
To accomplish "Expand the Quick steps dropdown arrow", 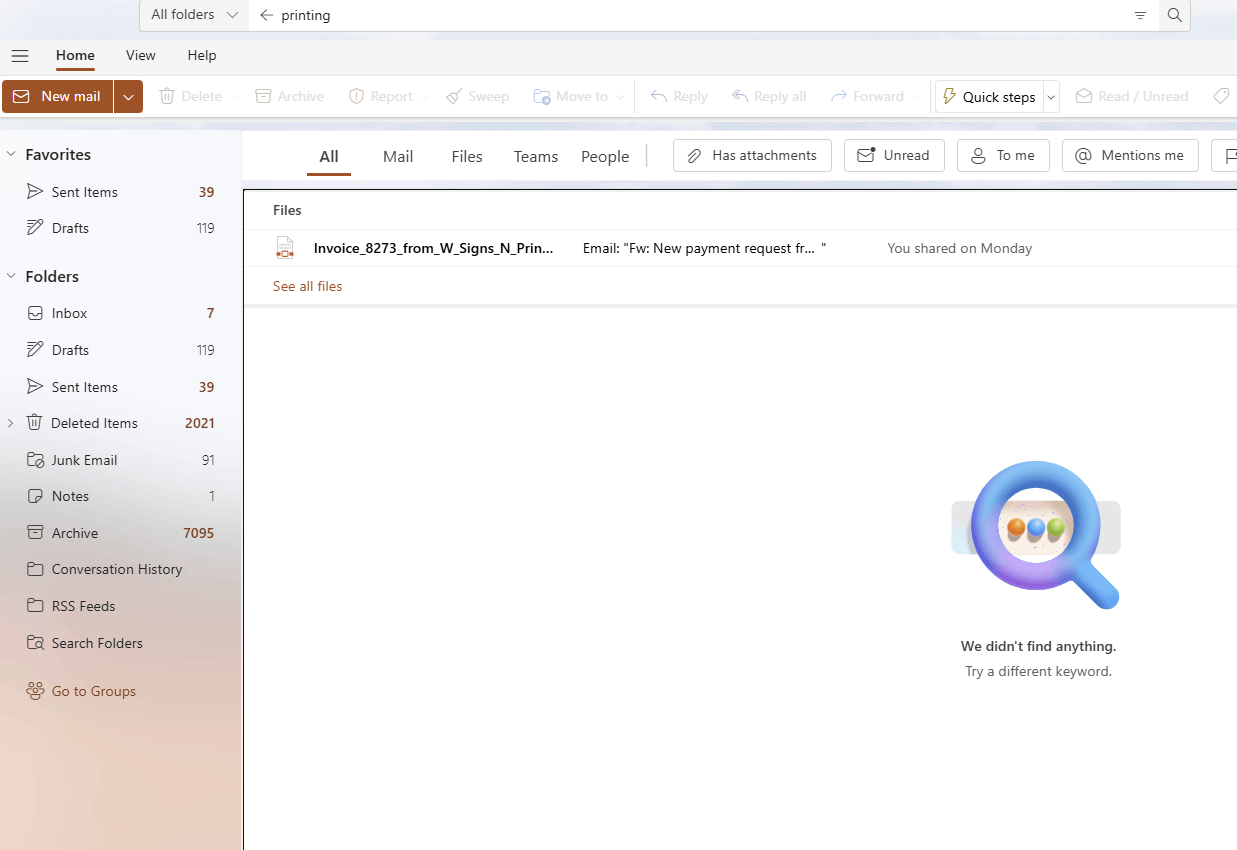I will (x=1051, y=97).
